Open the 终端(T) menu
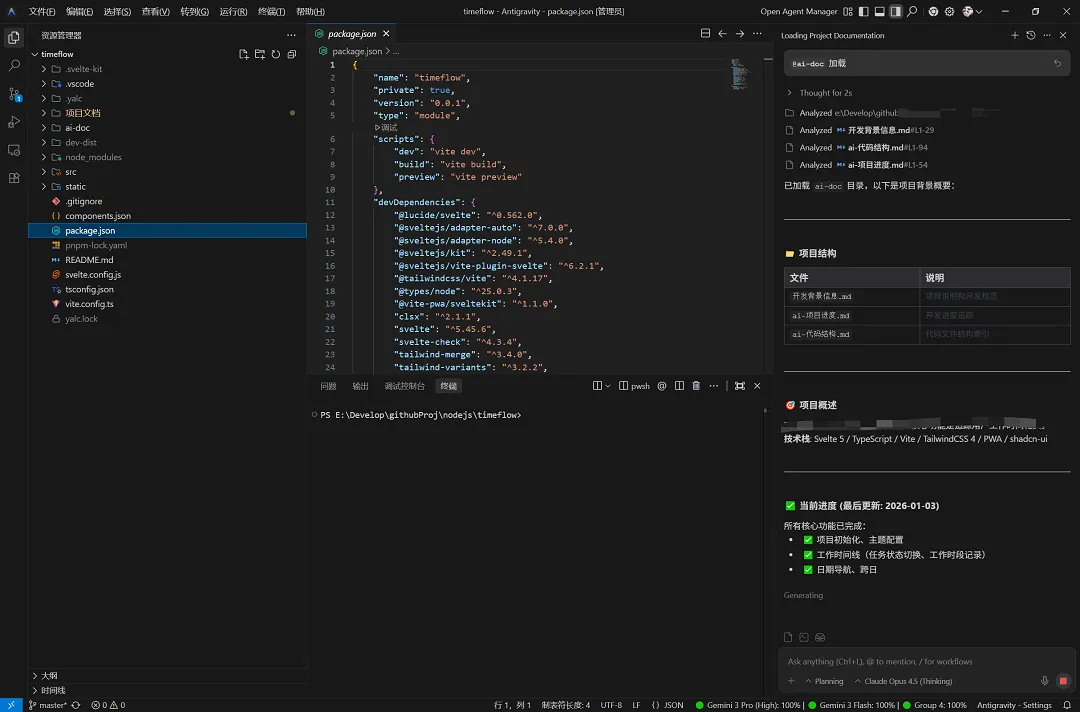The image size is (1080, 712). (x=271, y=12)
